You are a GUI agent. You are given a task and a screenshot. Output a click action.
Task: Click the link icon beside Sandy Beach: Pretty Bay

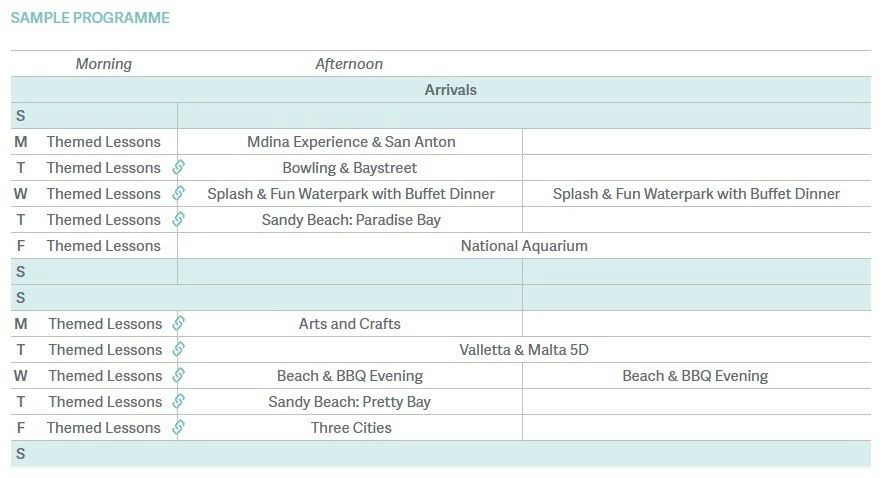(x=179, y=401)
